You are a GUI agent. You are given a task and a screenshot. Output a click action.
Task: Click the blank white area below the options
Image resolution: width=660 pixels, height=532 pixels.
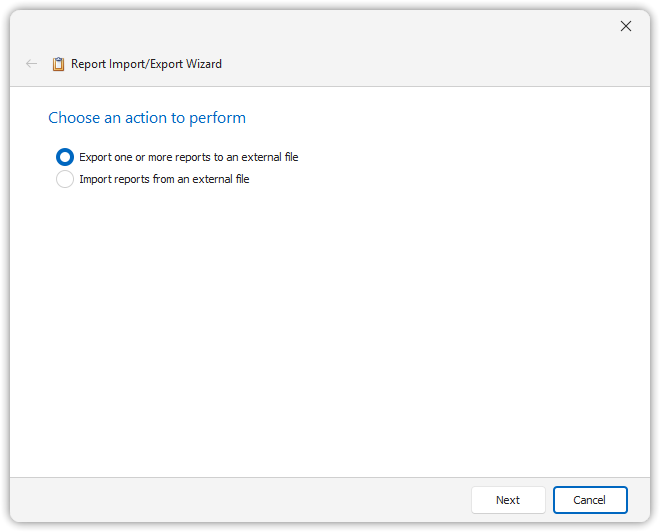click(x=330, y=330)
